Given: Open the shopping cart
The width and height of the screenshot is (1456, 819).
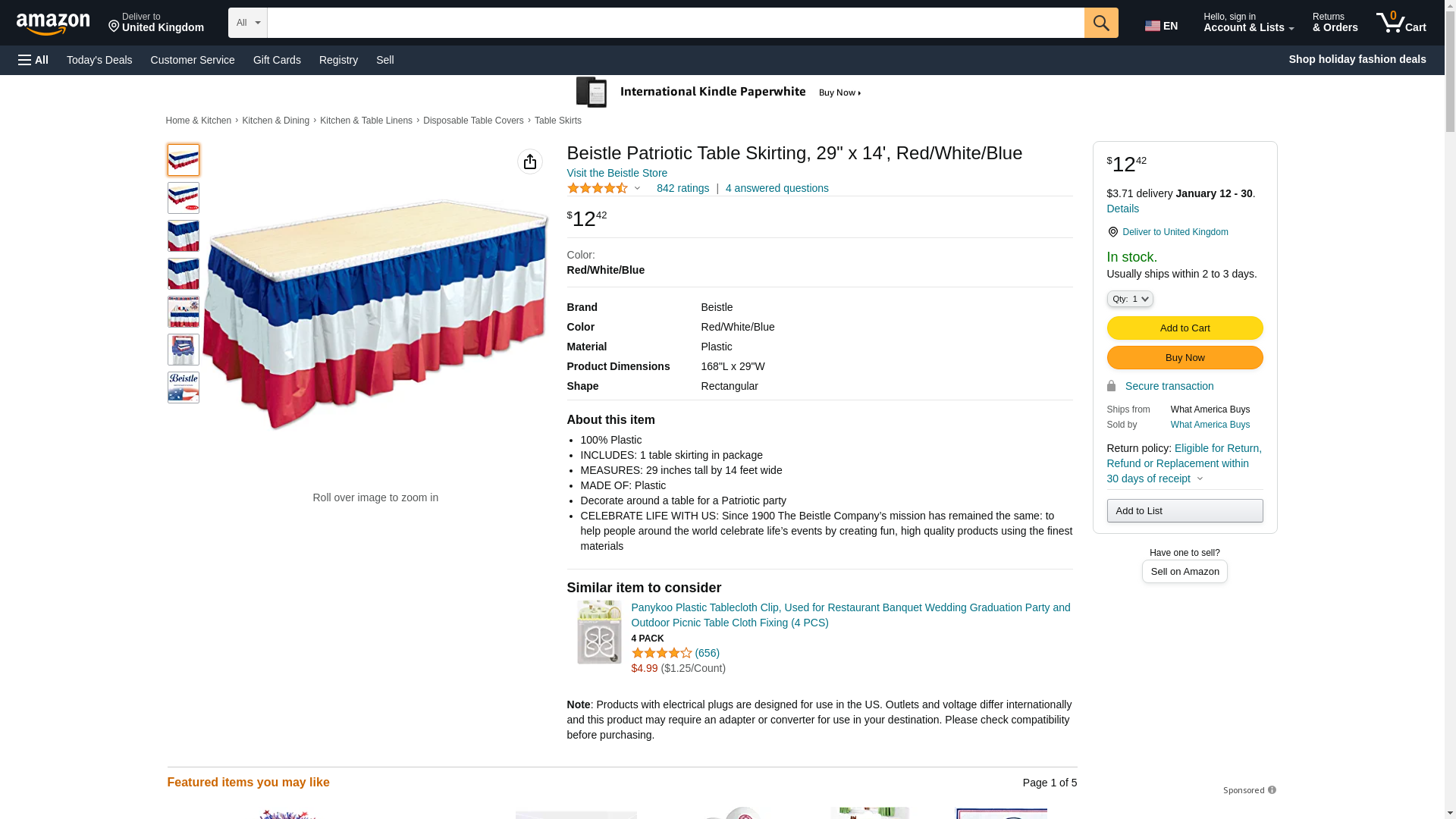Looking at the screenshot, I should click(x=1401, y=23).
